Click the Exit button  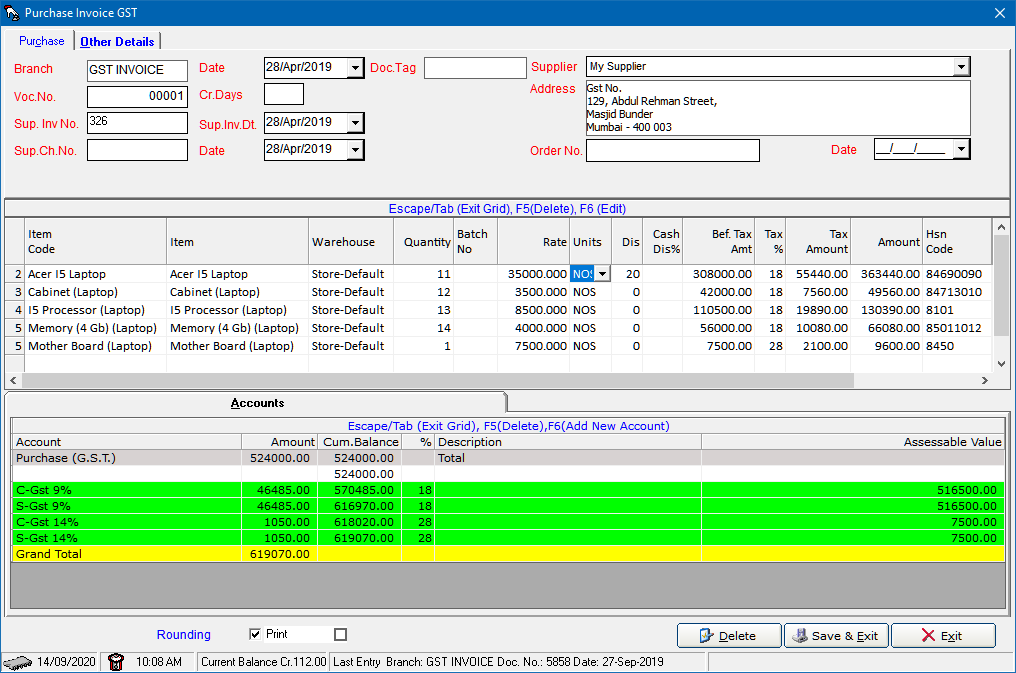pos(942,636)
